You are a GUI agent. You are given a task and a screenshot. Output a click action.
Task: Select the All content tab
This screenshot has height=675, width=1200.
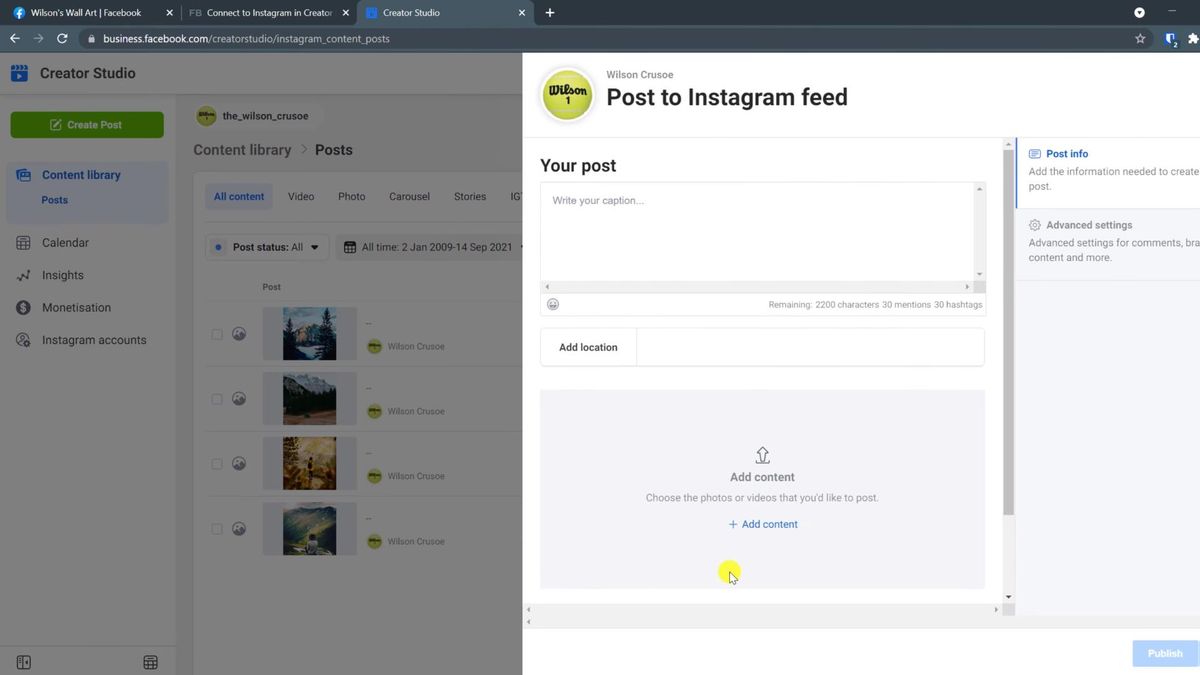click(x=239, y=197)
